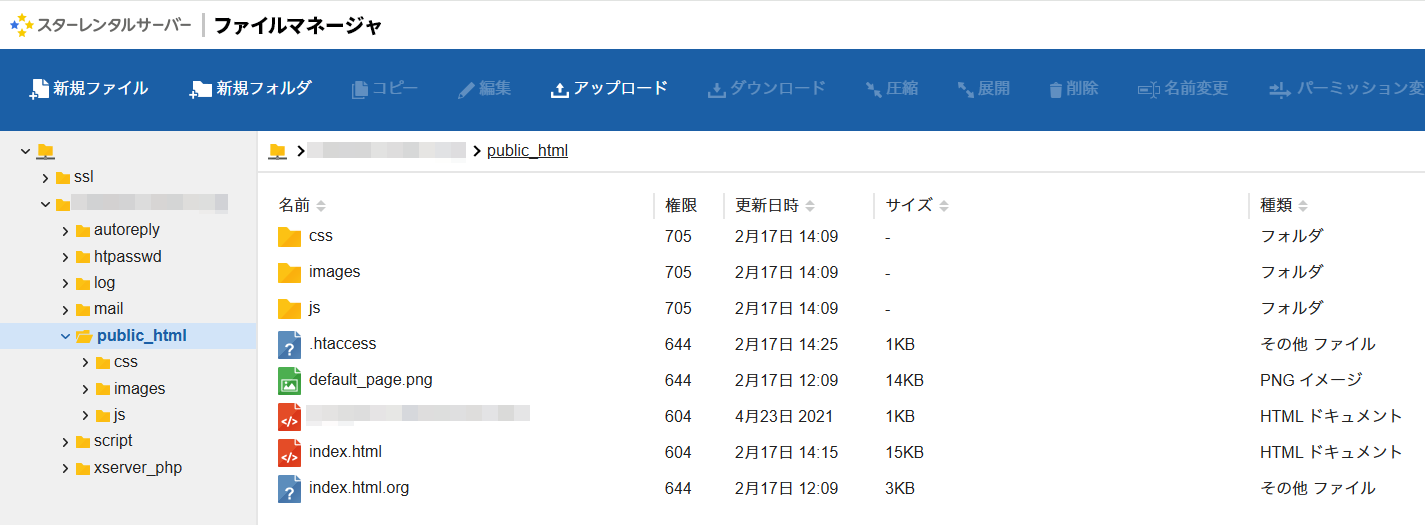Viewport: 1425px width, 525px height.
Task: Click 15KB size of index.html
Action: (904, 452)
